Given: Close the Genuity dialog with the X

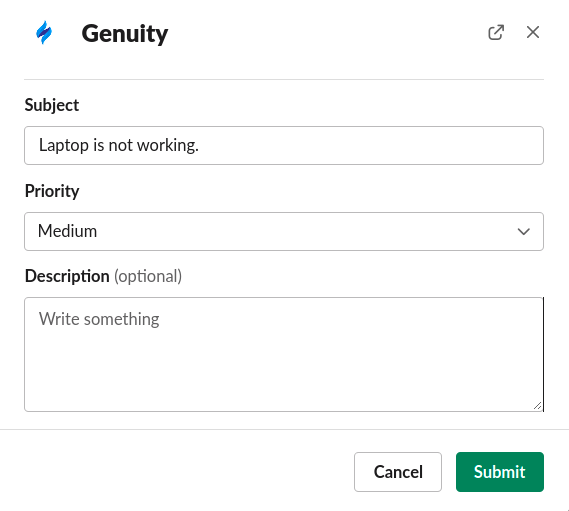Looking at the screenshot, I should 533,32.
